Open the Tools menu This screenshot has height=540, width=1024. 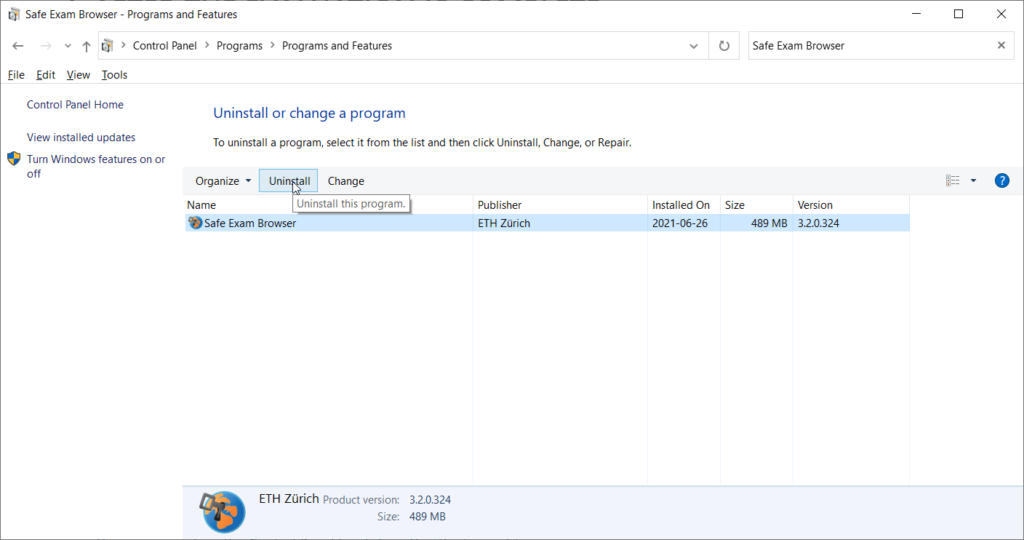point(114,75)
